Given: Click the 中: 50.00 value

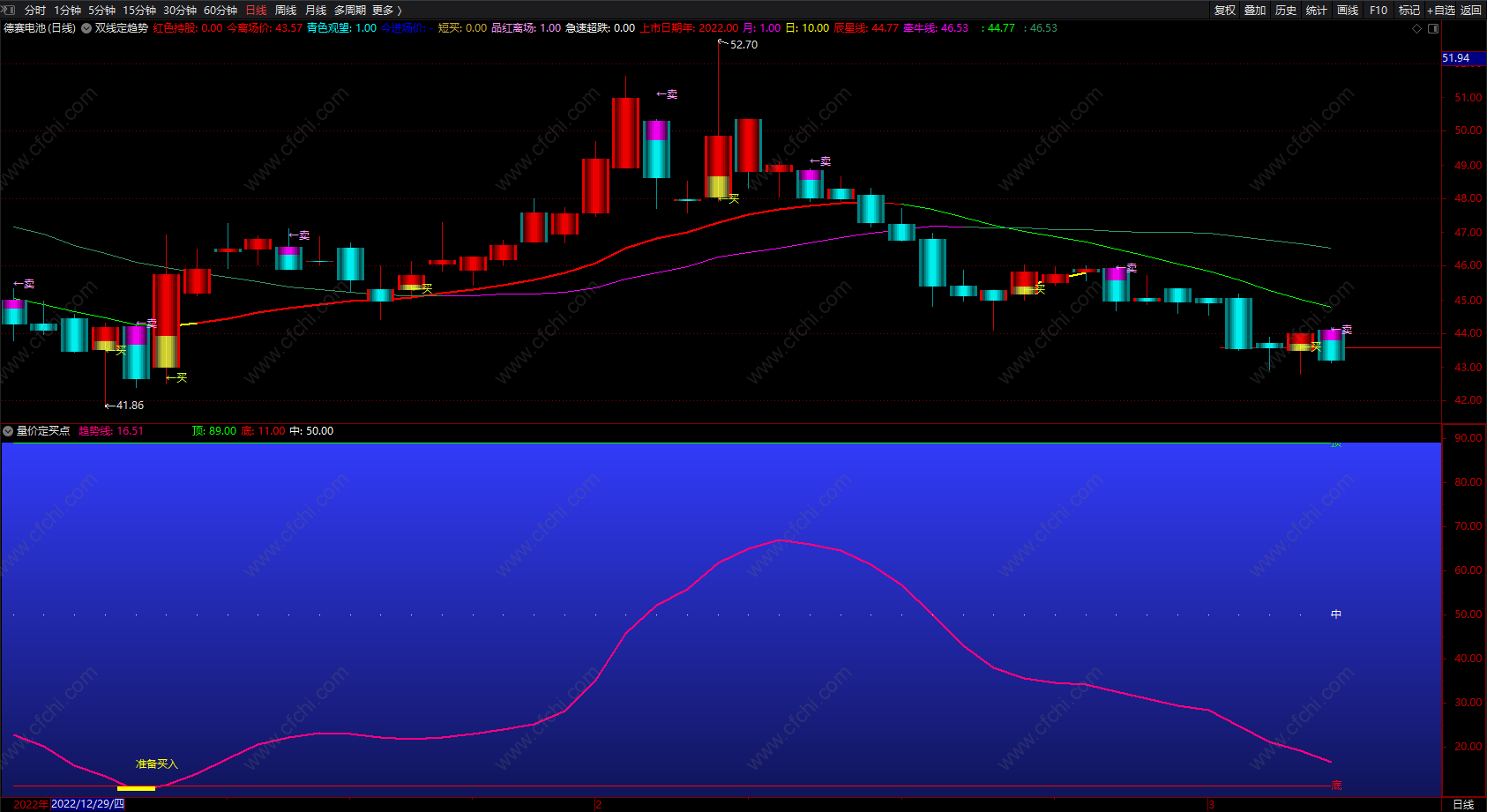Looking at the screenshot, I should pyautogui.click(x=311, y=431).
